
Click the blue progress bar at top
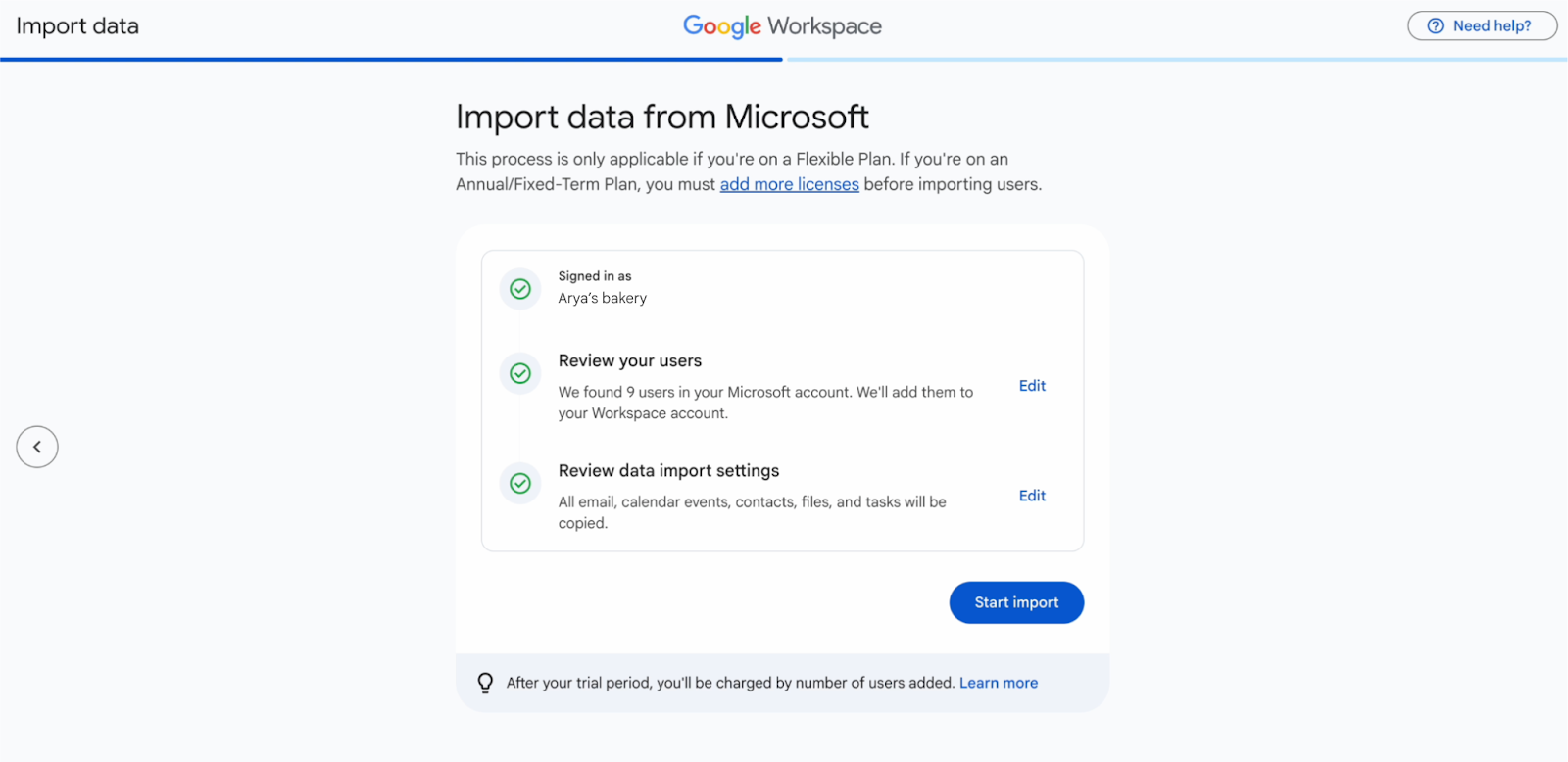coord(391,60)
